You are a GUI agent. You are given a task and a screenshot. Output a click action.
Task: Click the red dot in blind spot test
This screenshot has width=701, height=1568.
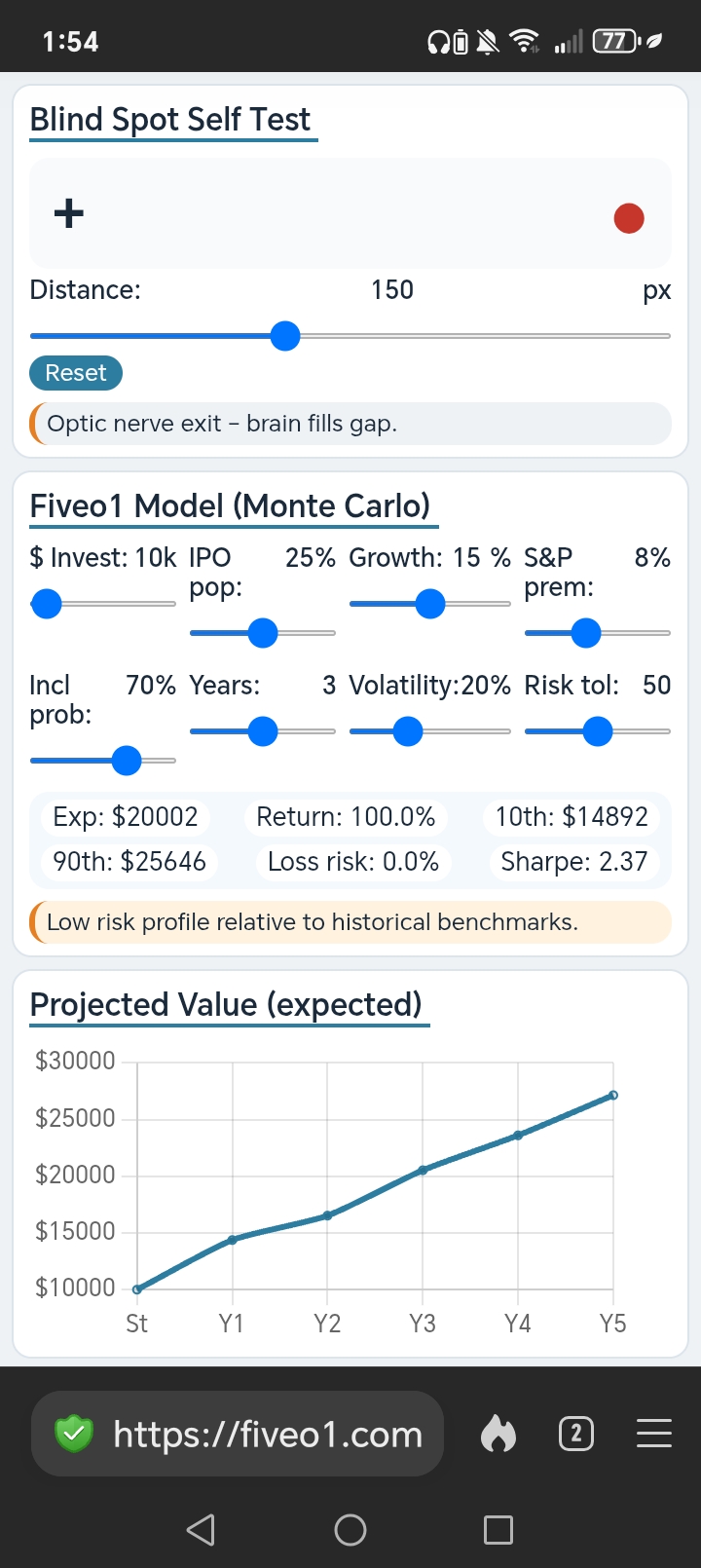point(629,218)
